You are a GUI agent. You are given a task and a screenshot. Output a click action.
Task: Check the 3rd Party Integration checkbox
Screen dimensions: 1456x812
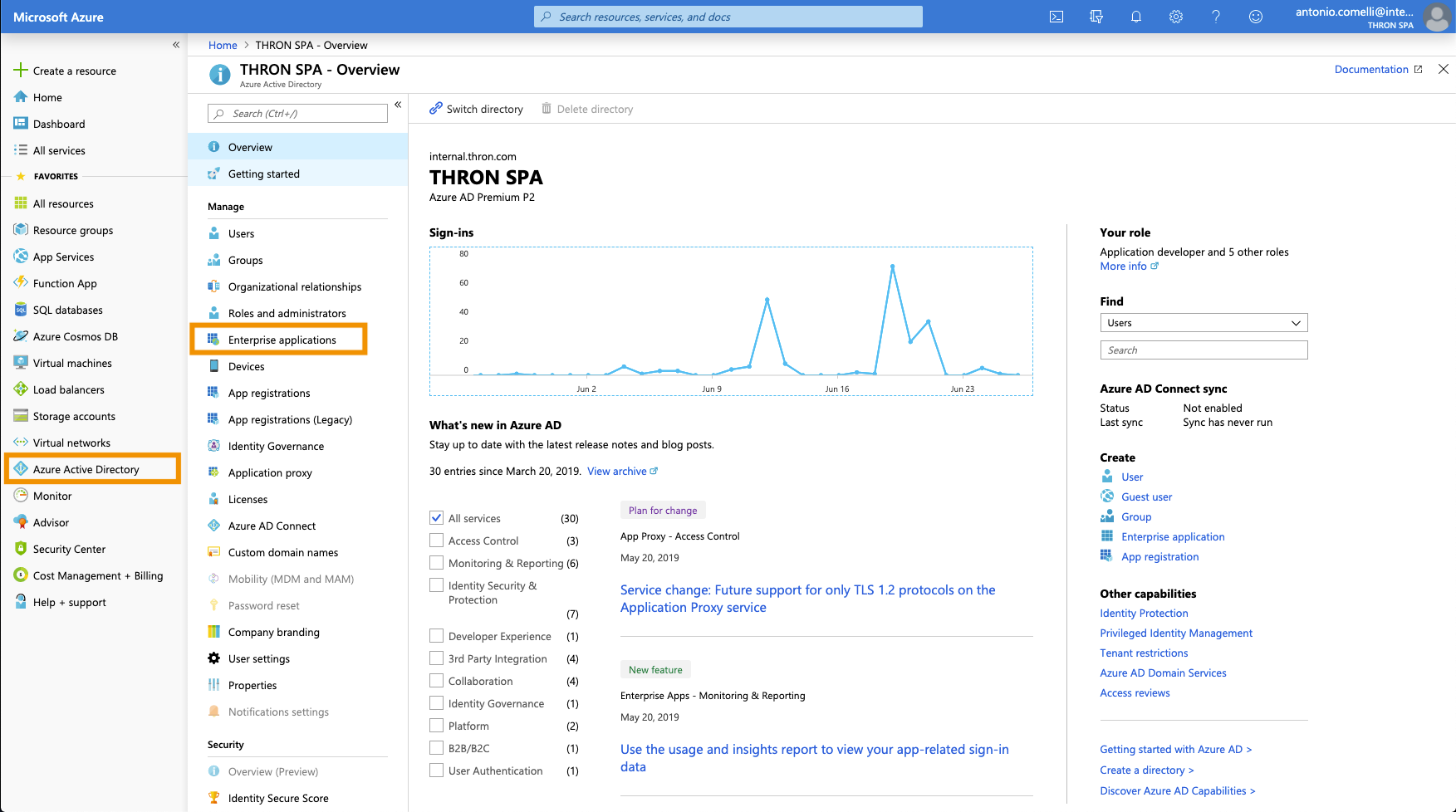point(436,658)
